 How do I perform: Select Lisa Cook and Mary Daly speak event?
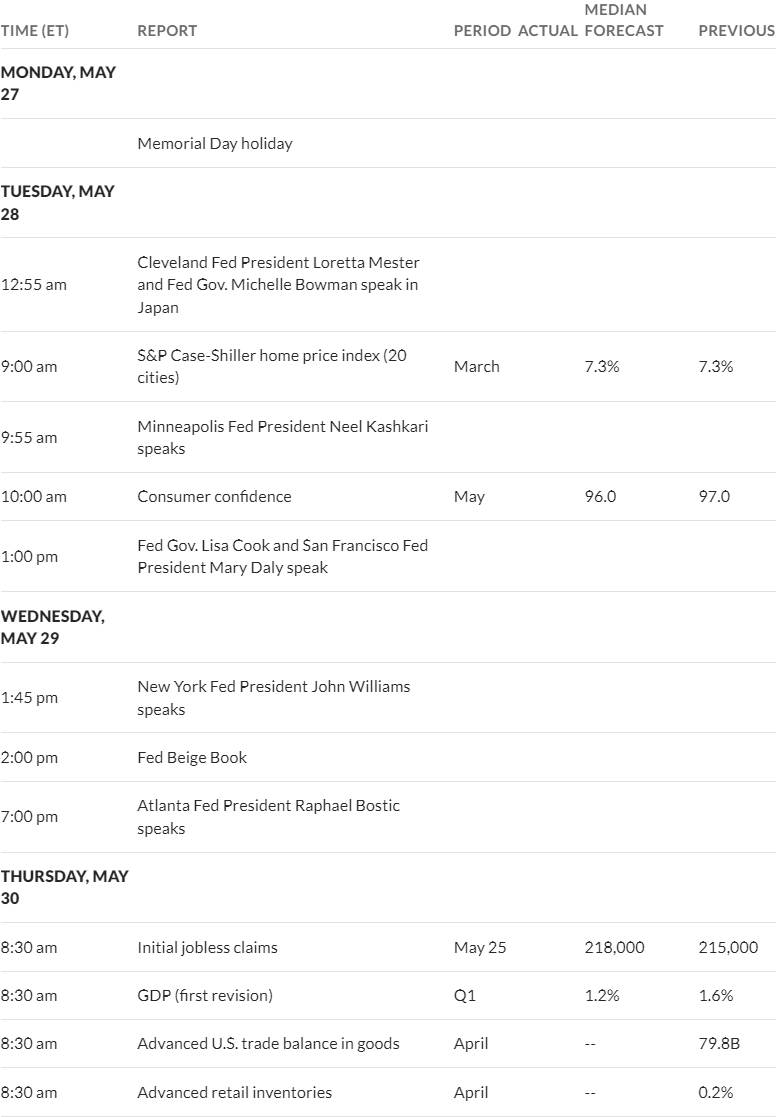pos(283,556)
